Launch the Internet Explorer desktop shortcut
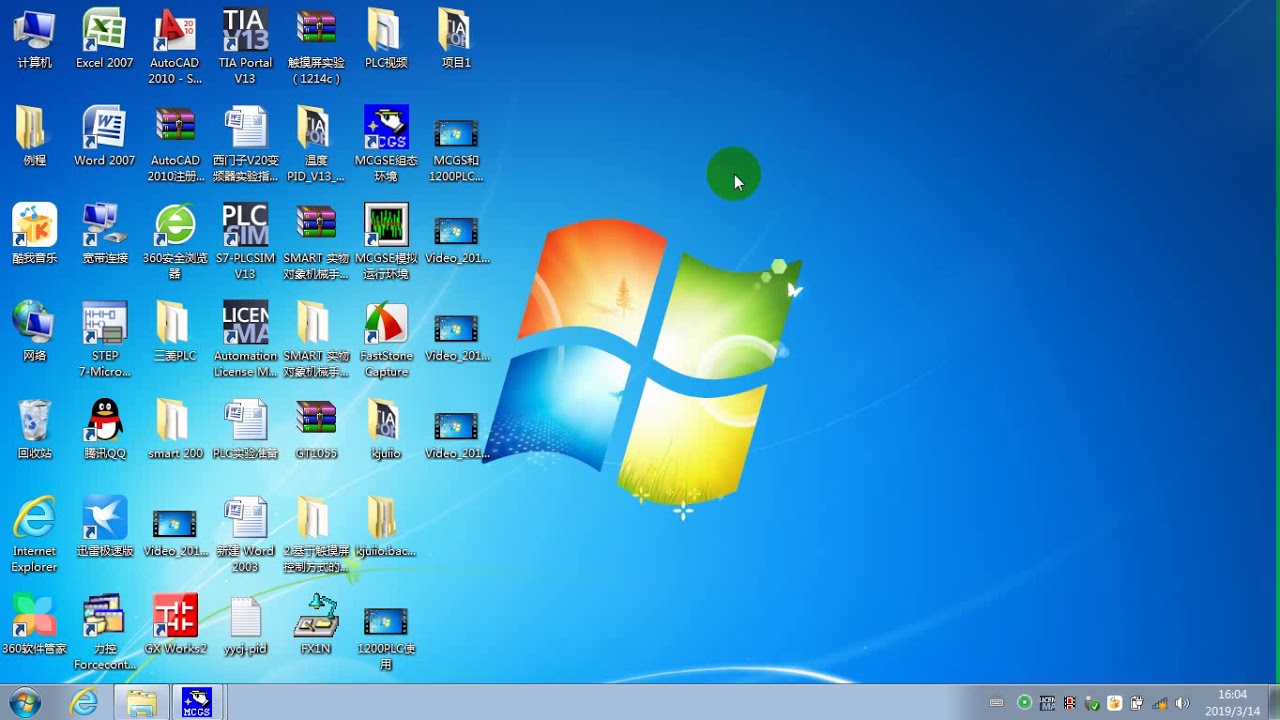The height and width of the screenshot is (720, 1280). pyautogui.click(x=34, y=535)
